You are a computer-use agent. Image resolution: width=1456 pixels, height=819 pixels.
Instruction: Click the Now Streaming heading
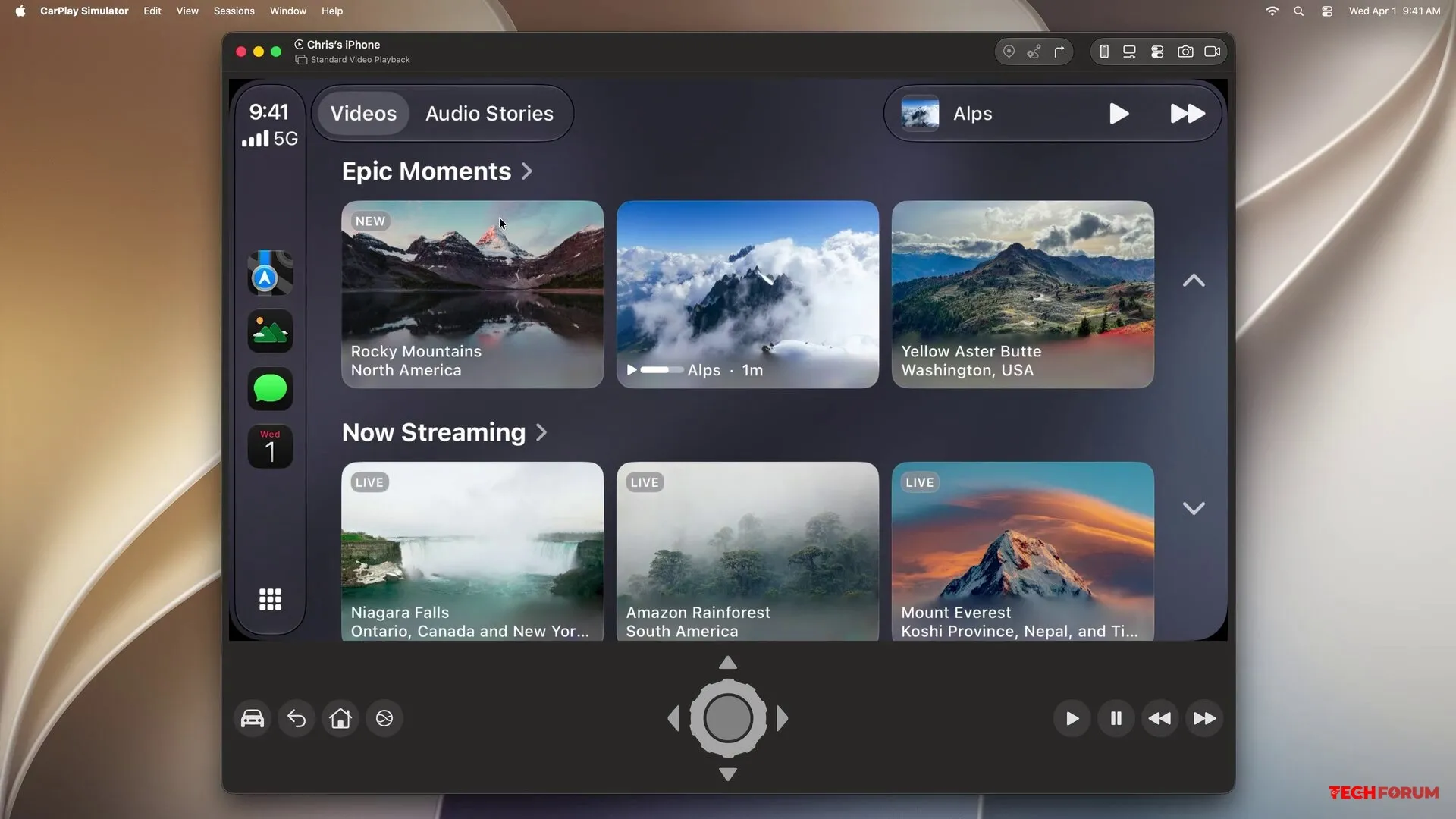tap(434, 432)
